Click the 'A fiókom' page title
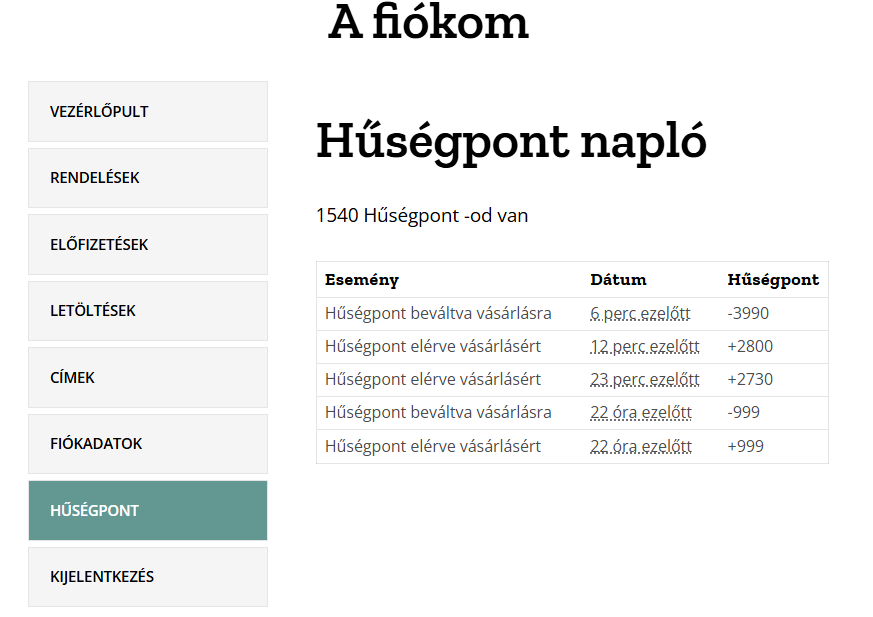The image size is (873, 617). click(428, 24)
